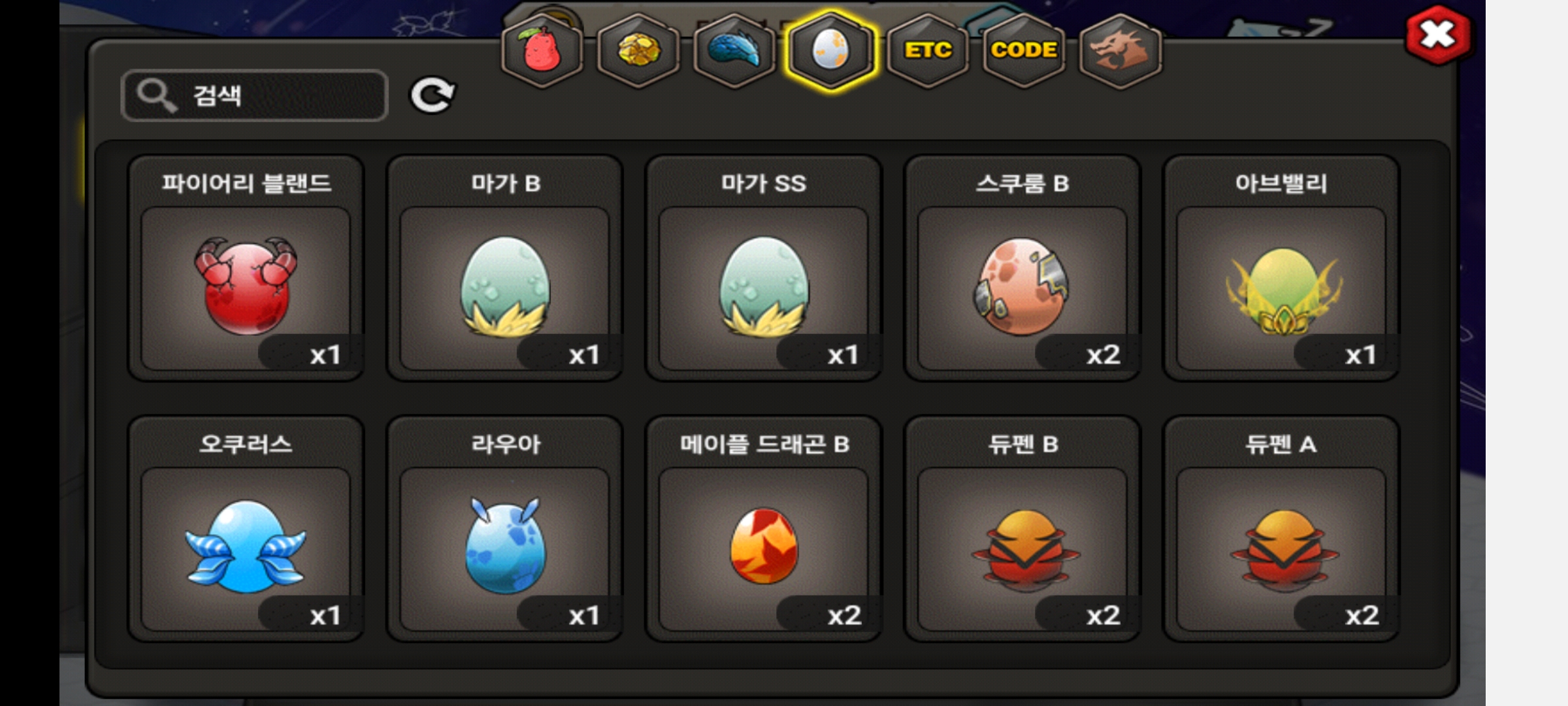Viewport: 1568px width, 706px height.
Task: Select the 오쿠러스 blue finned egg
Action: tap(246, 528)
